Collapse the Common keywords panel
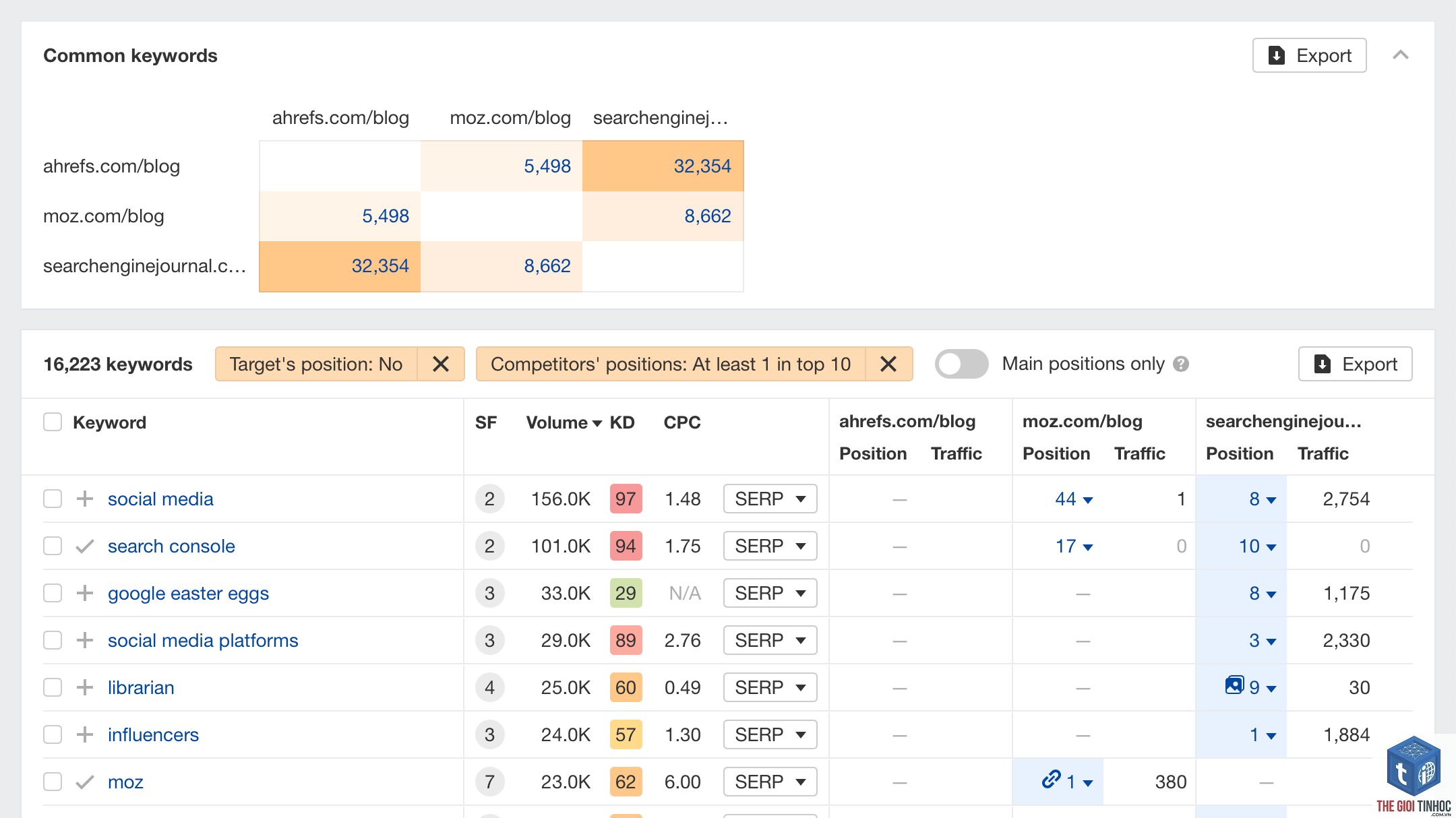Image resolution: width=1456 pixels, height=818 pixels. (1400, 55)
